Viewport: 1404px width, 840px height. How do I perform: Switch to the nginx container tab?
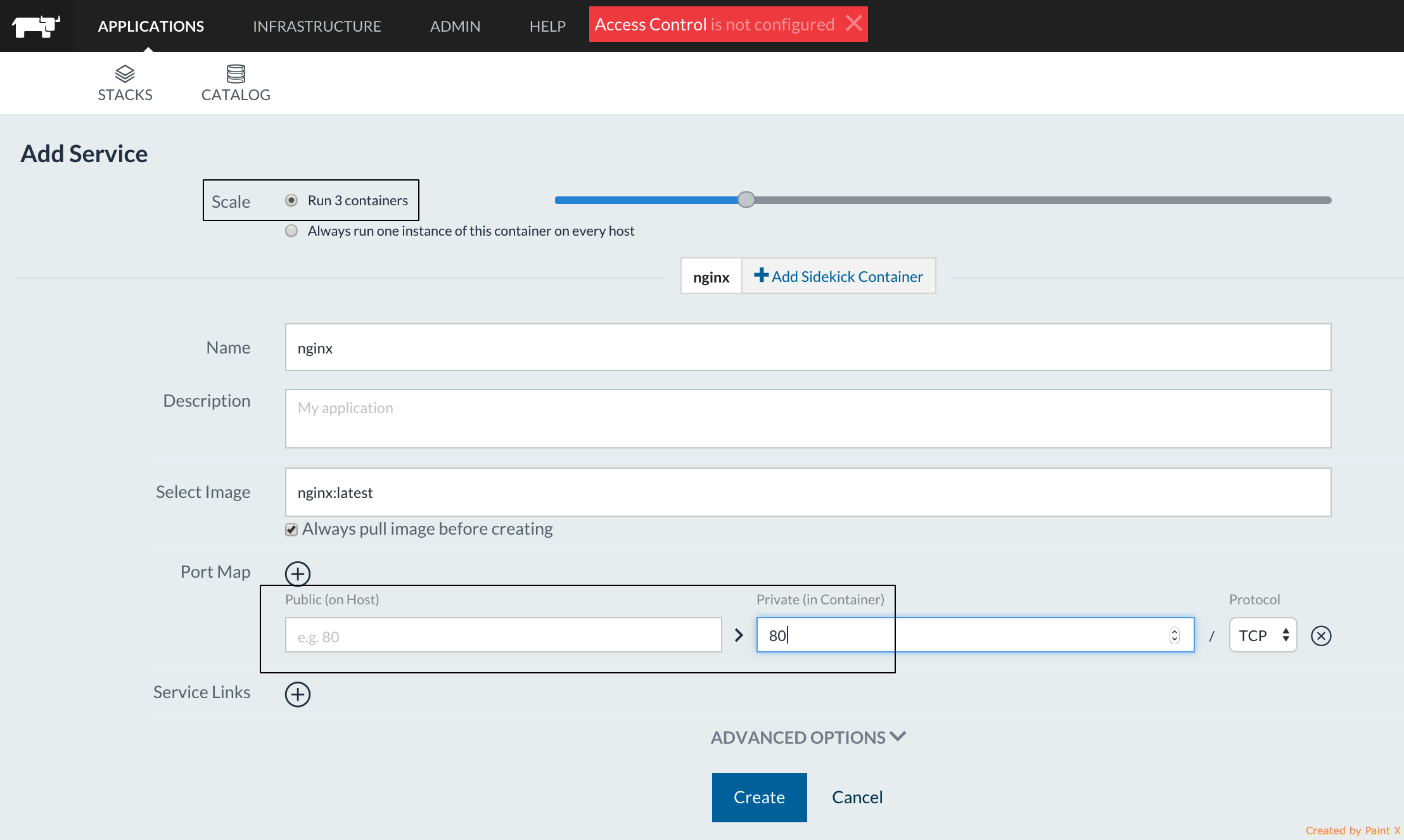click(711, 277)
